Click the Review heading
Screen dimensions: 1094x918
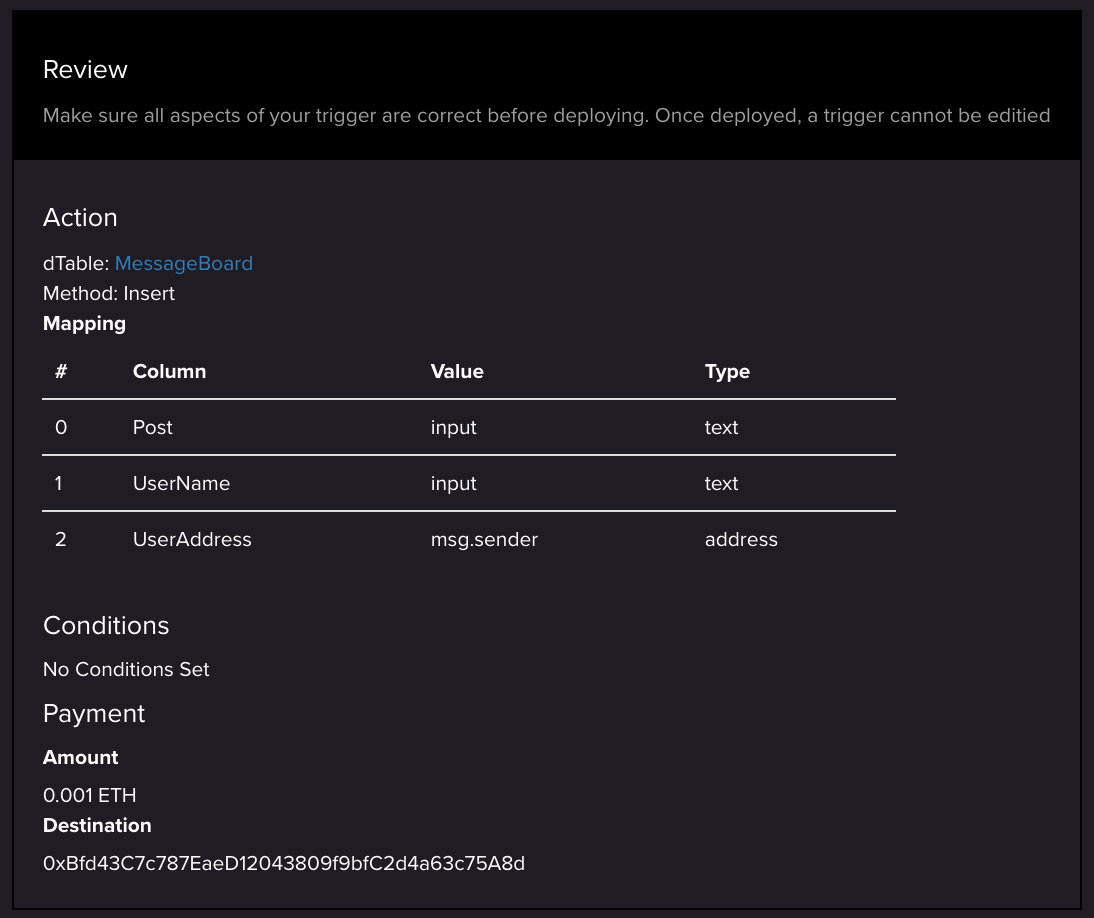coord(85,70)
